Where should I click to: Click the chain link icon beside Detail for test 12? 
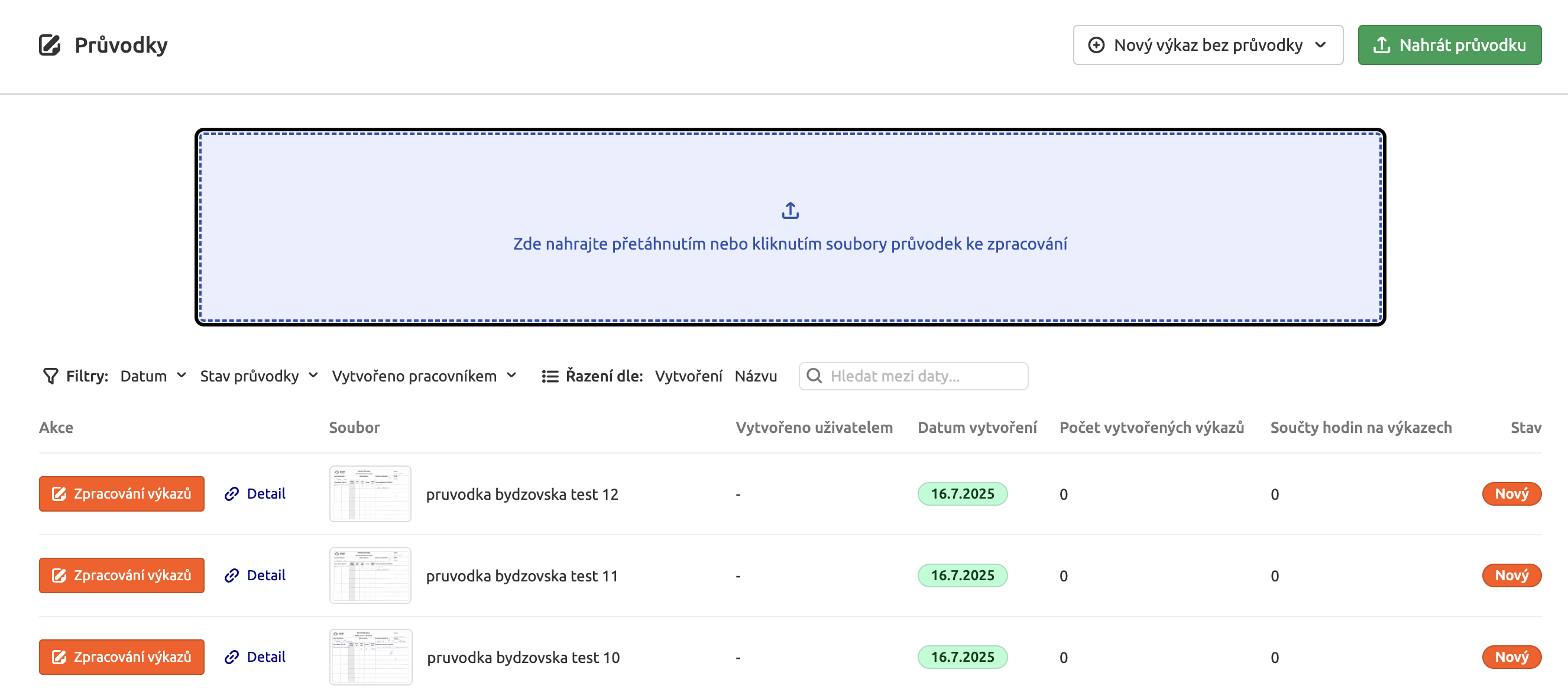231,493
